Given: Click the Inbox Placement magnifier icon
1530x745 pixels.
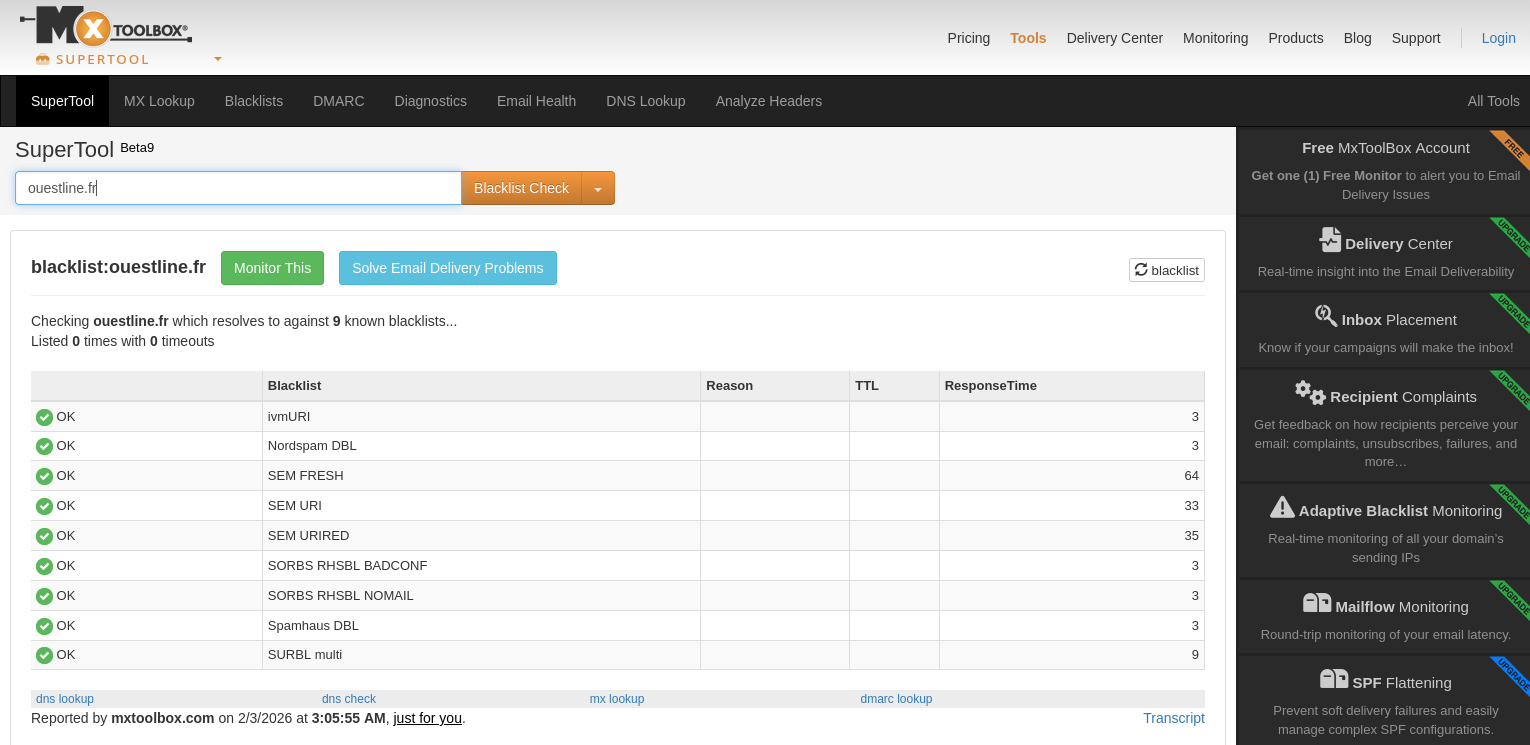Looking at the screenshot, I should [1325, 317].
